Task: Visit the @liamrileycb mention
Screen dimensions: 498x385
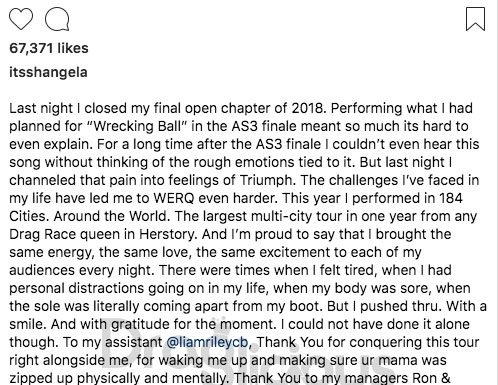Action: (x=207, y=342)
